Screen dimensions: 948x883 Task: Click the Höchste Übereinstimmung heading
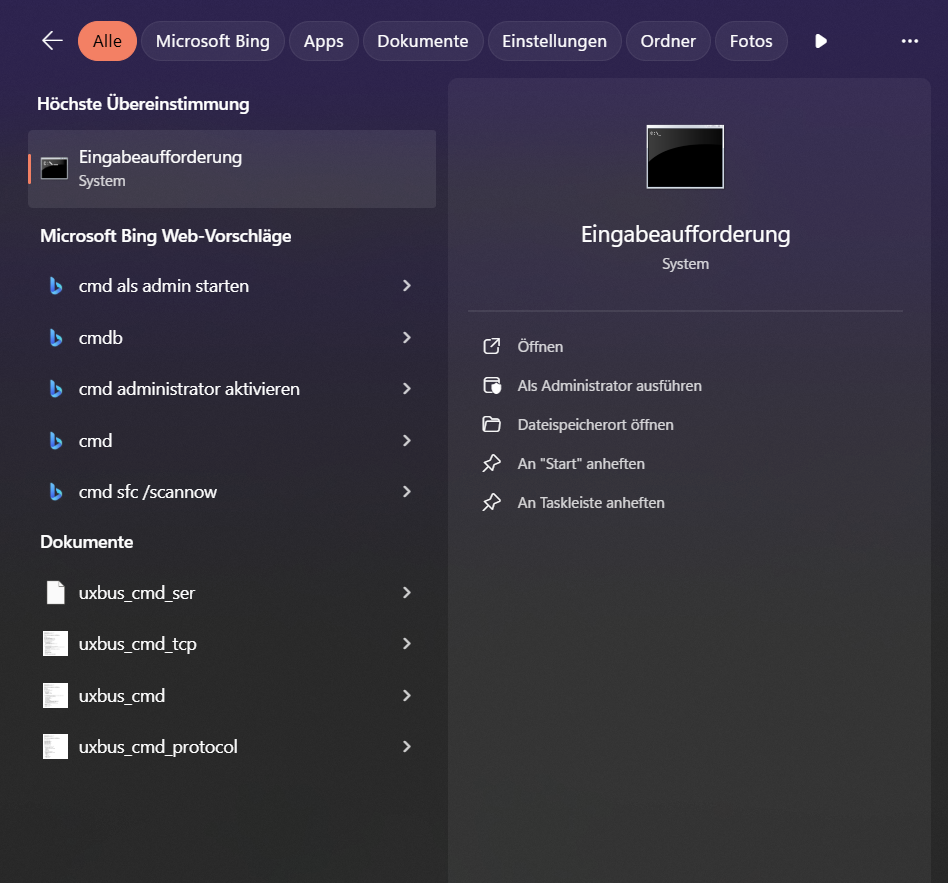pyautogui.click(x=143, y=104)
